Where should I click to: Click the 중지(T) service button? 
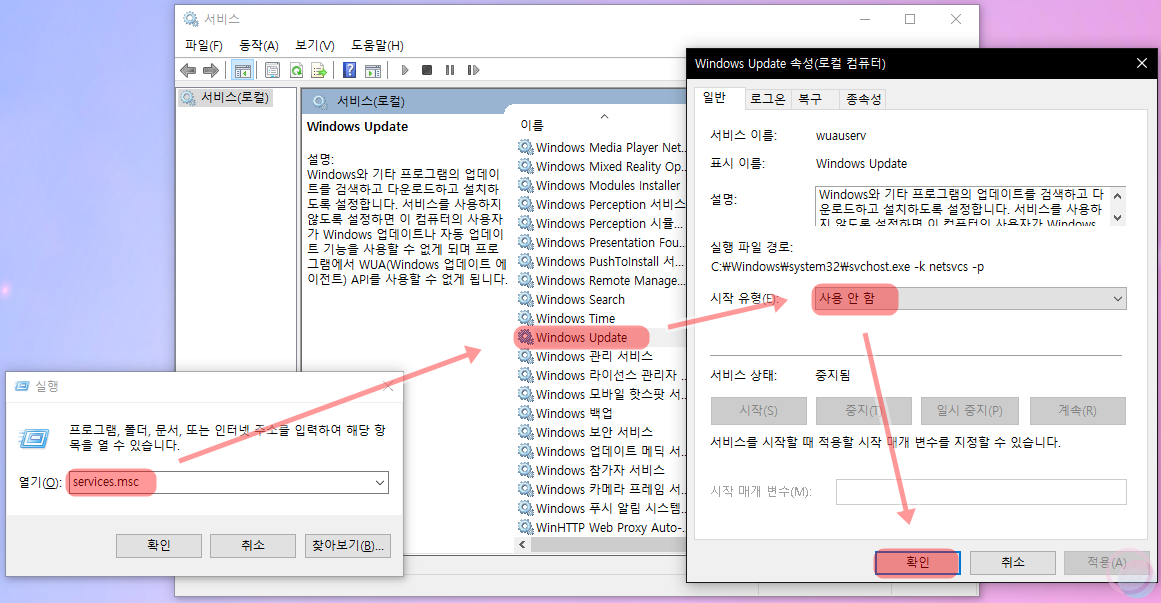[x=863, y=410]
